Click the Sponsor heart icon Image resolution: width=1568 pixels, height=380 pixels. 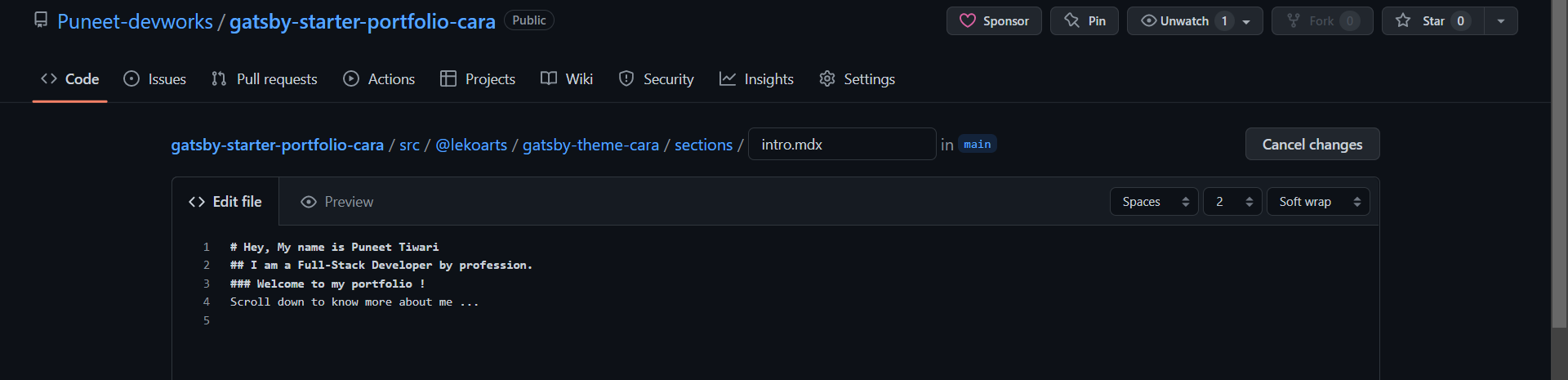[968, 20]
